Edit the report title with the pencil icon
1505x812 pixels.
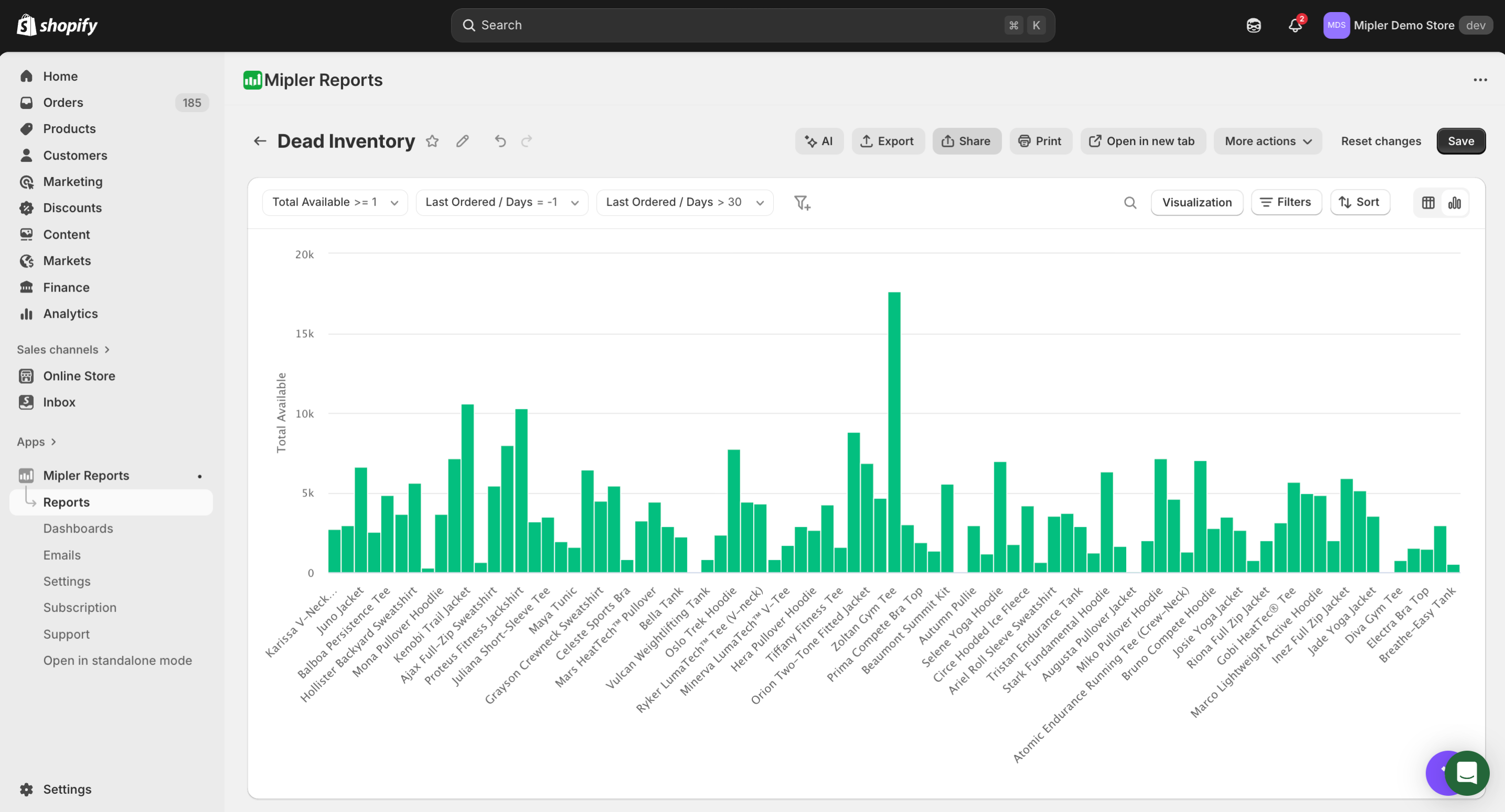(462, 141)
